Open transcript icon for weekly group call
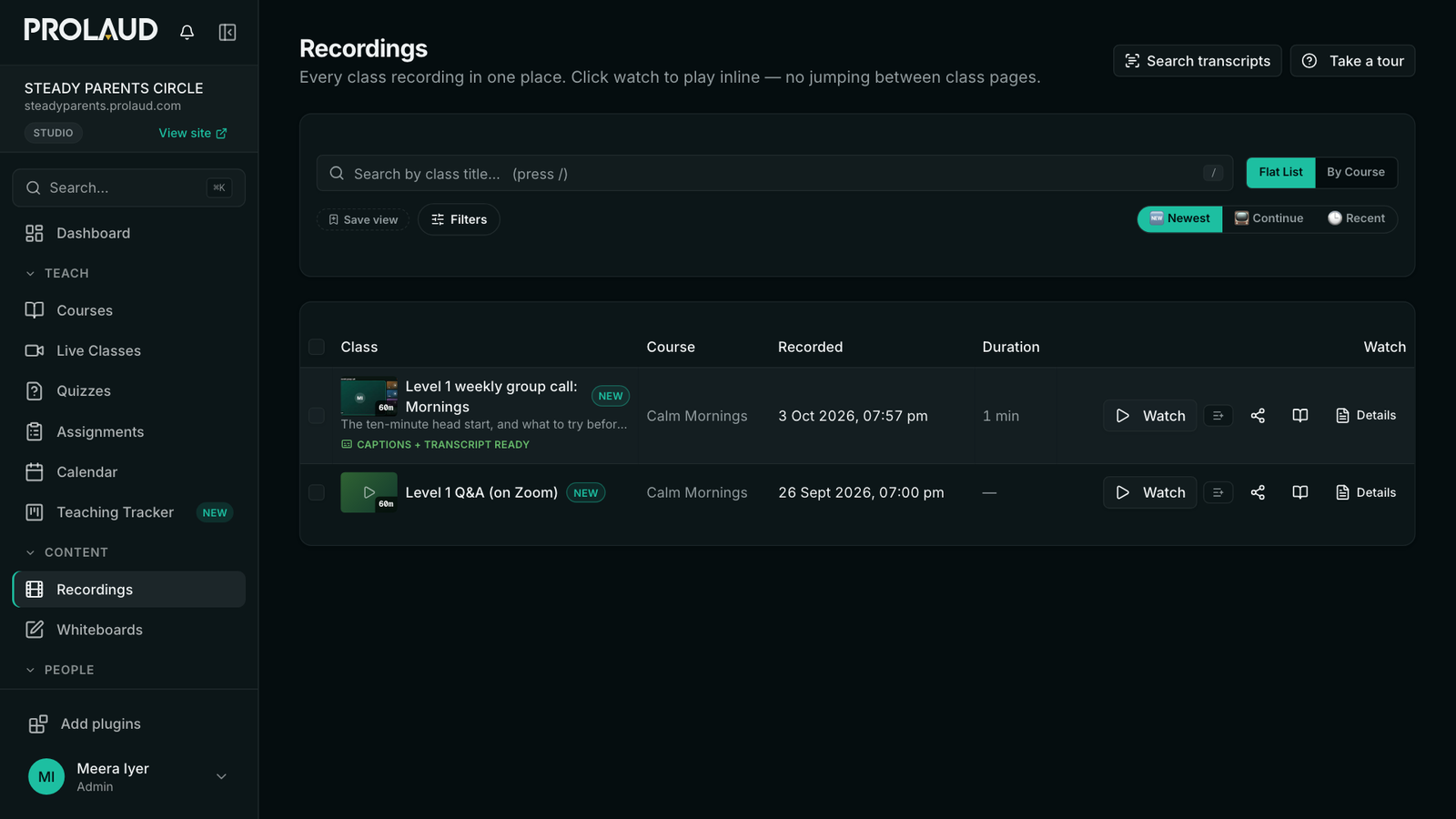The image size is (1456, 819). 1218,416
